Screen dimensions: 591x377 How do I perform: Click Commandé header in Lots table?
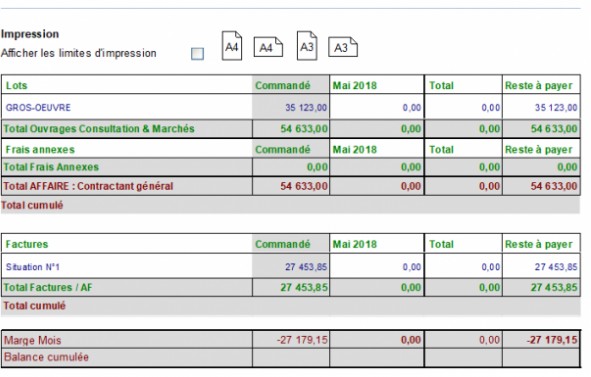tap(283, 86)
